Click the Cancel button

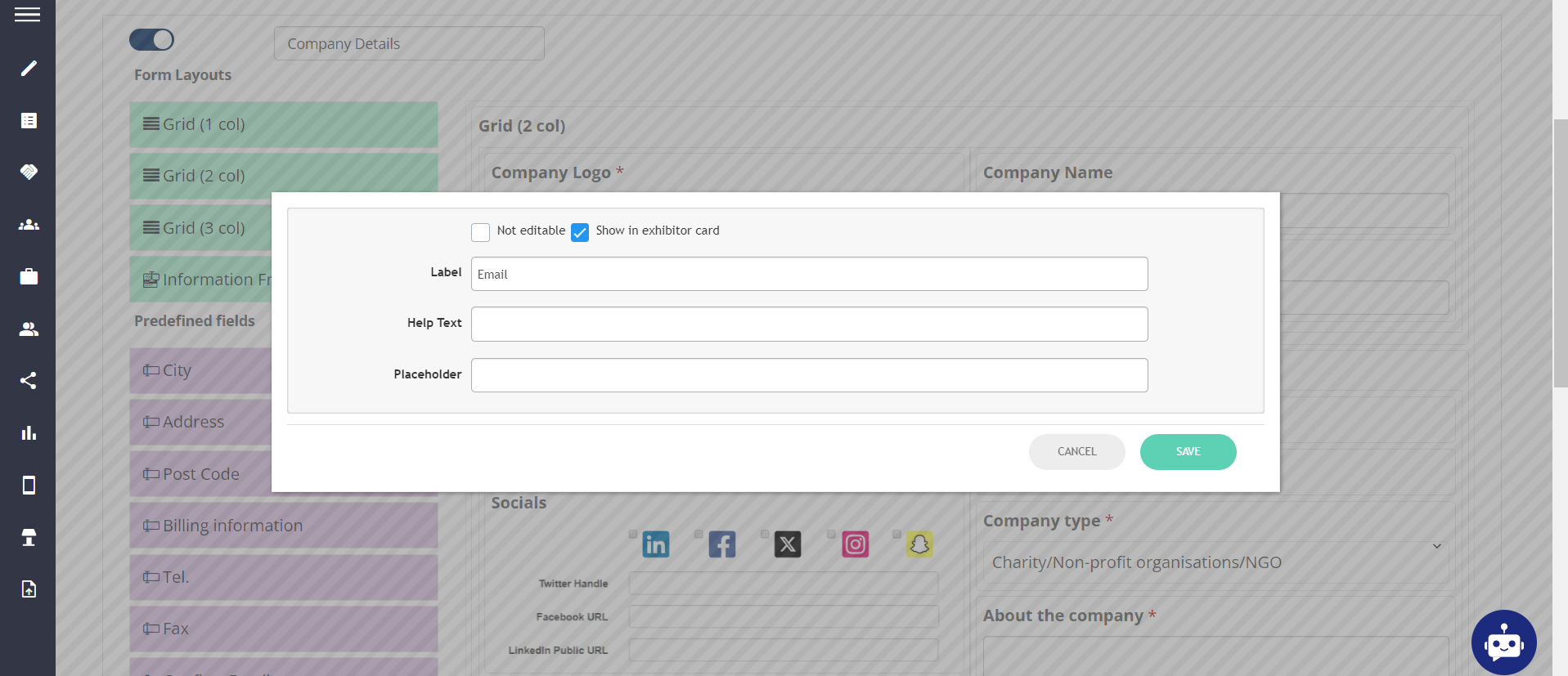point(1076,452)
